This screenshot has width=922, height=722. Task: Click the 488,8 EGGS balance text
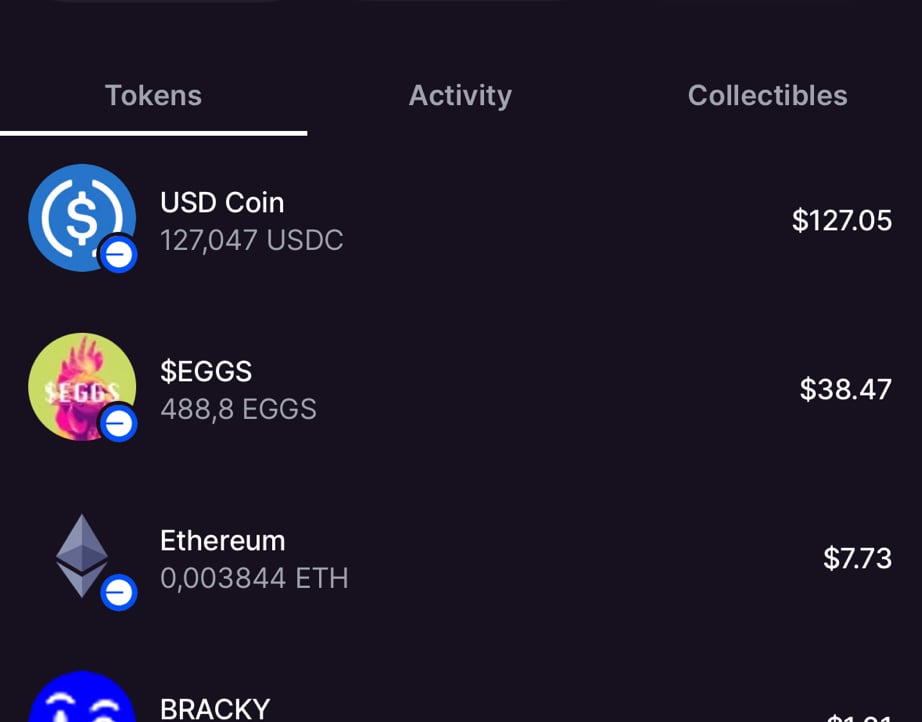coord(238,410)
